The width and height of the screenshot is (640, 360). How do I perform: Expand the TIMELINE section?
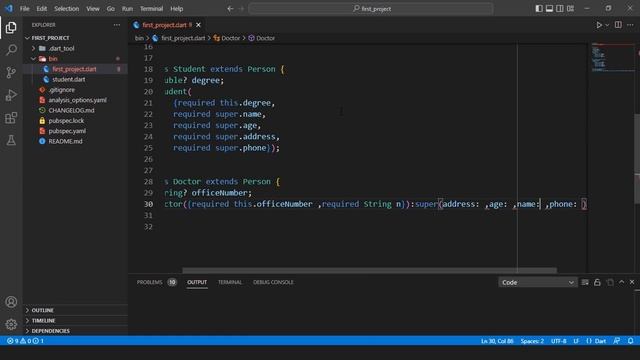coord(76,320)
